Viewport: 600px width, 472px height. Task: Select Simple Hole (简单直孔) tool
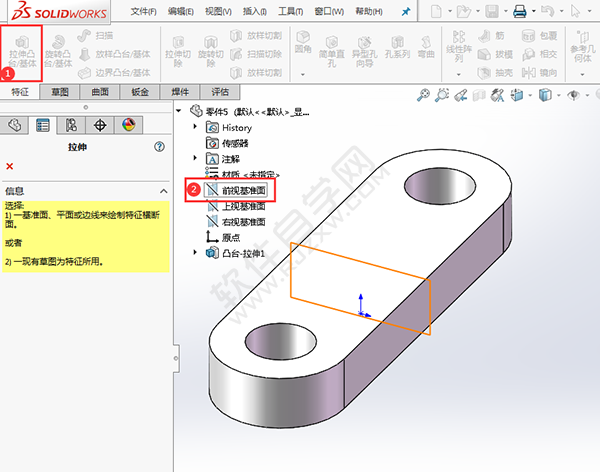(332, 52)
